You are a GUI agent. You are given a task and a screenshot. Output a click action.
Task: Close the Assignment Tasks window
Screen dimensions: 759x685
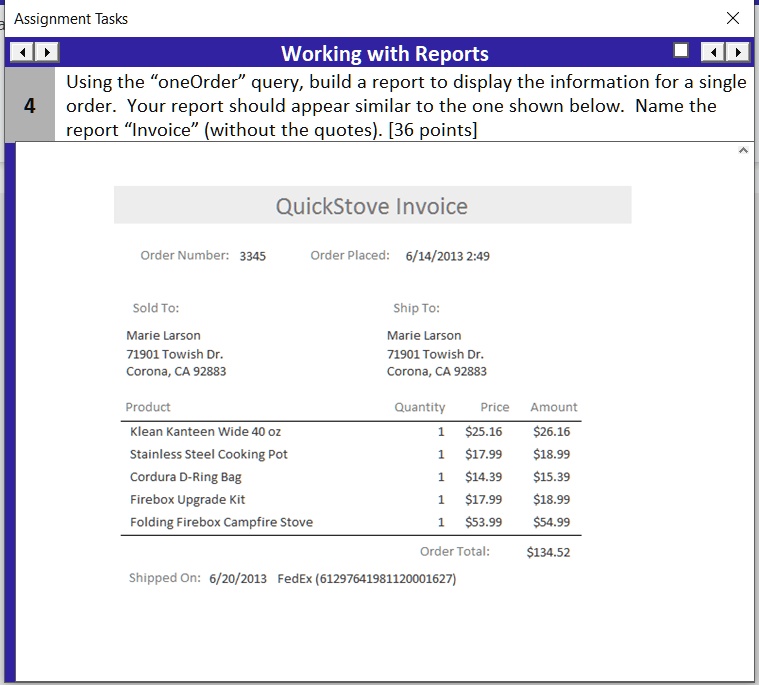(x=733, y=18)
